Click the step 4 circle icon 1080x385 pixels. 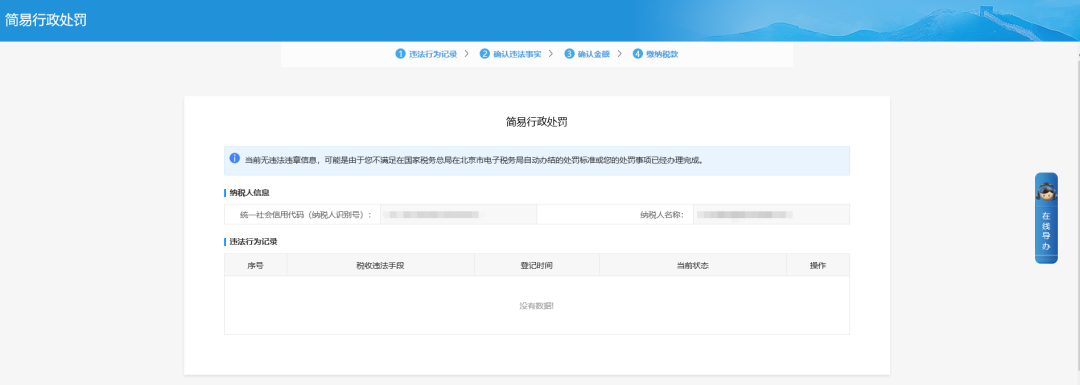point(637,54)
